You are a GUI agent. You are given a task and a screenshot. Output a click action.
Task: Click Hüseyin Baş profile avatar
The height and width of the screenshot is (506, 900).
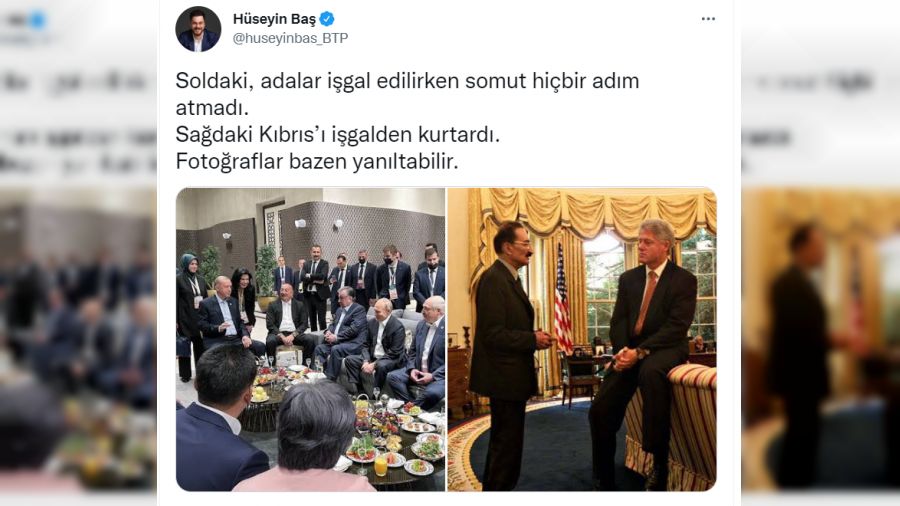[x=198, y=29]
